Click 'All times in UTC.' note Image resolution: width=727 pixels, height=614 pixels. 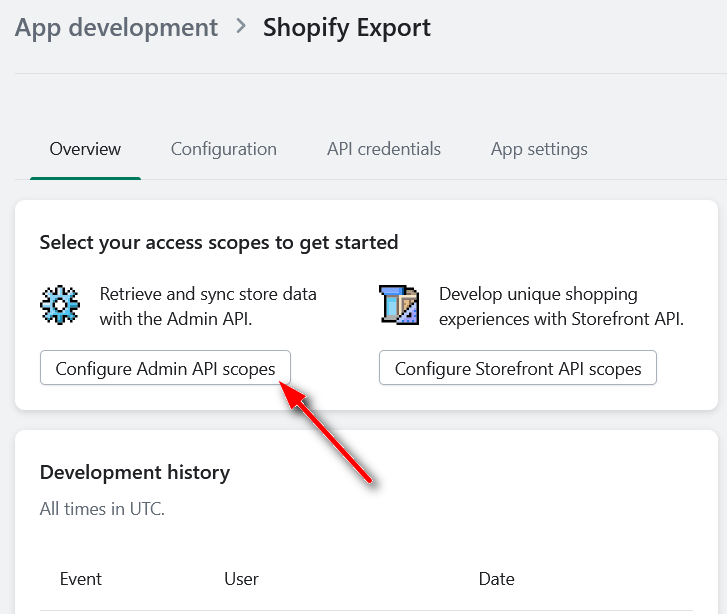[x=102, y=509]
